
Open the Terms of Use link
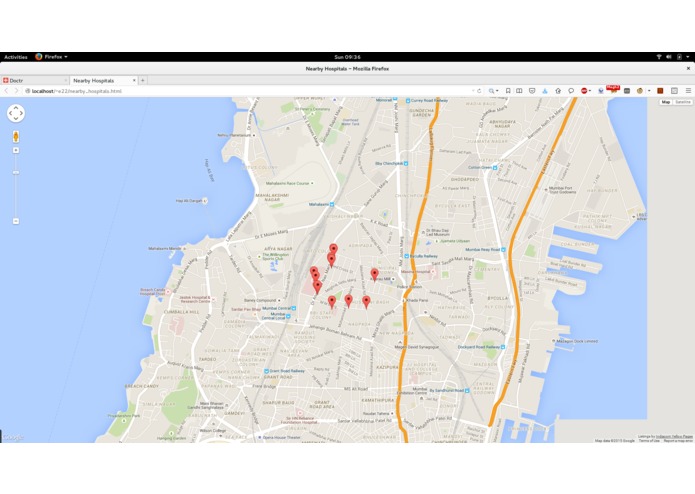649,441
